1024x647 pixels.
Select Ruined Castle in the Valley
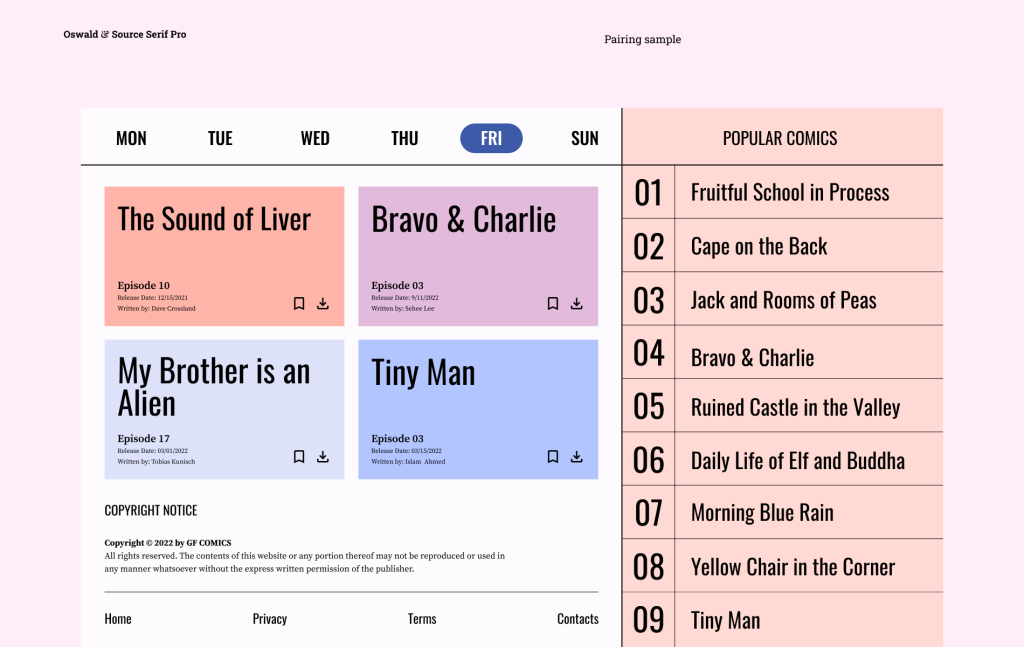(x=795, y=408)
